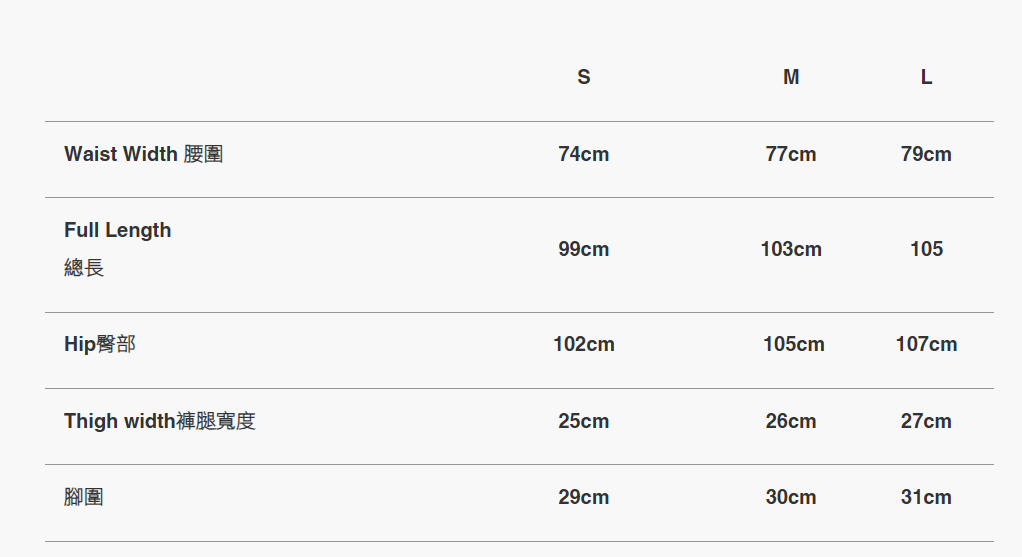The image size is (1022, 557).
Task: Click the 27cm thigh width value
Action: (x=926, y=421)
